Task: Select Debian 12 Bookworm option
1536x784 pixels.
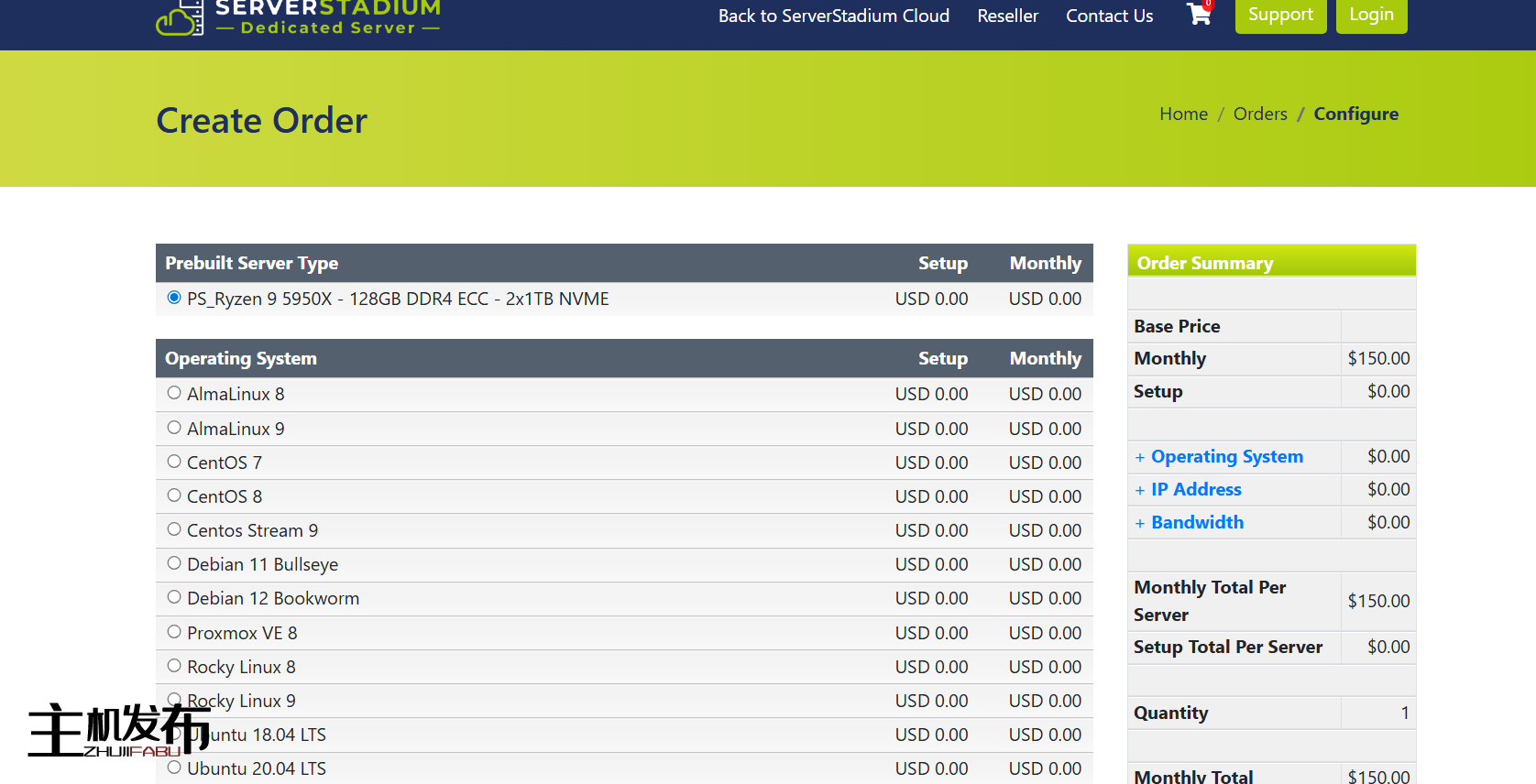Action: [x=174, y=597]
